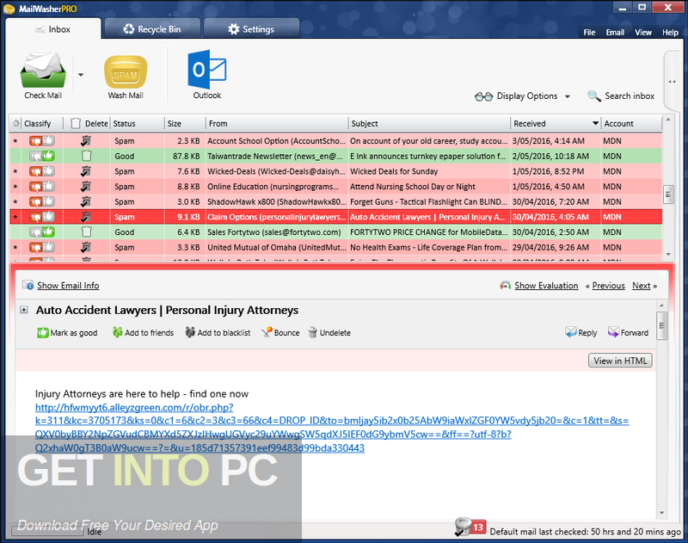This screenshot has width=688, height=543.
Task: Click the Classify column sun icon
Action: coord(16,124)
